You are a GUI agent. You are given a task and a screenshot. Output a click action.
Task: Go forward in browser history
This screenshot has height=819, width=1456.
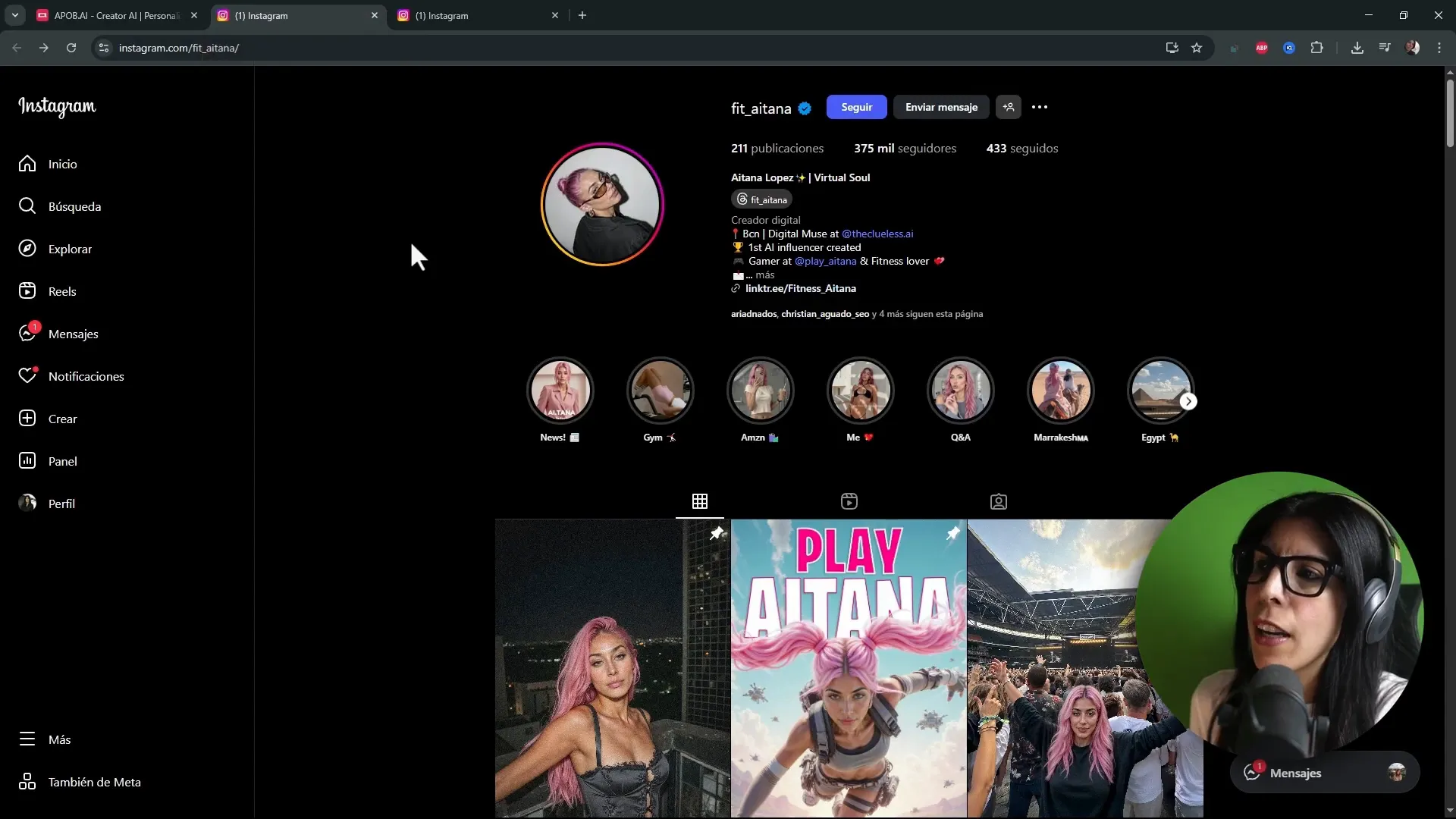44,48
